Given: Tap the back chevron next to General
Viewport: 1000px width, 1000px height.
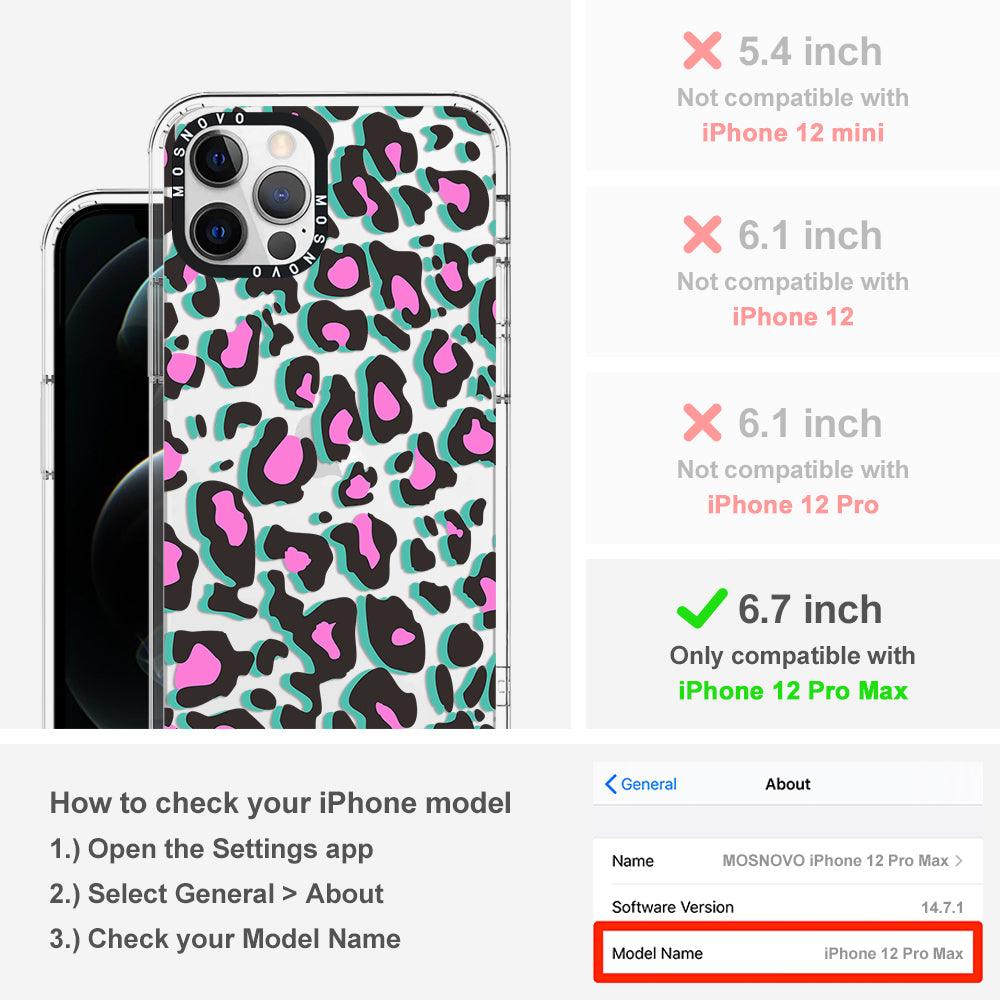Looking at the screenshot, I should 610,784.
